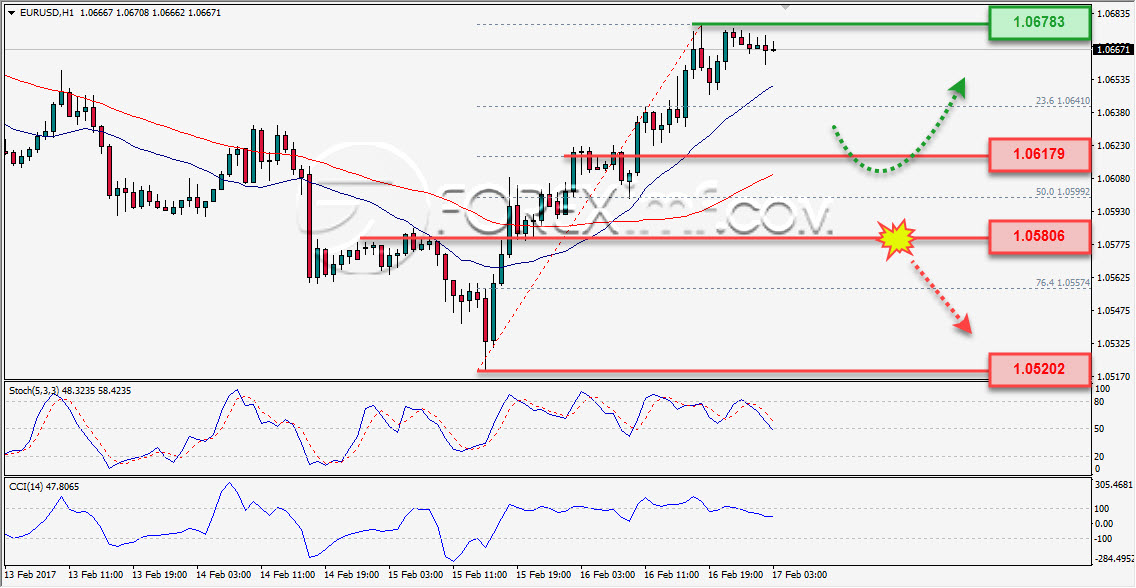The width and height of the screenshot is (1136, 588).
Task: Click 1.06080 on the price axis
Action: (1112, 178)
